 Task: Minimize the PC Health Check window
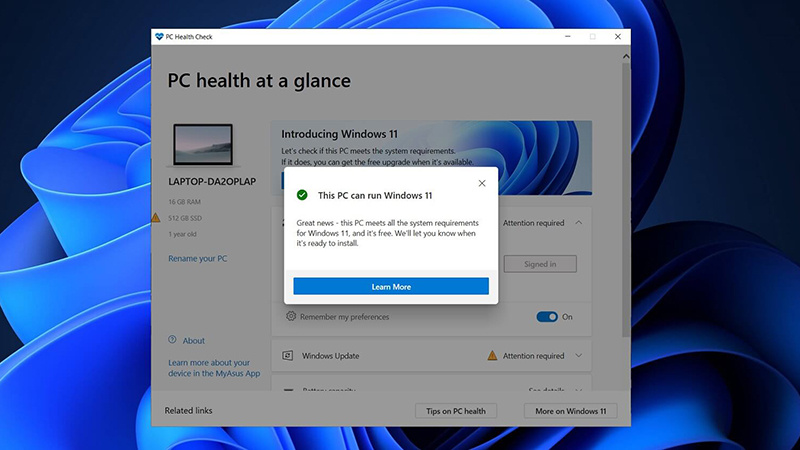point(567,37)
